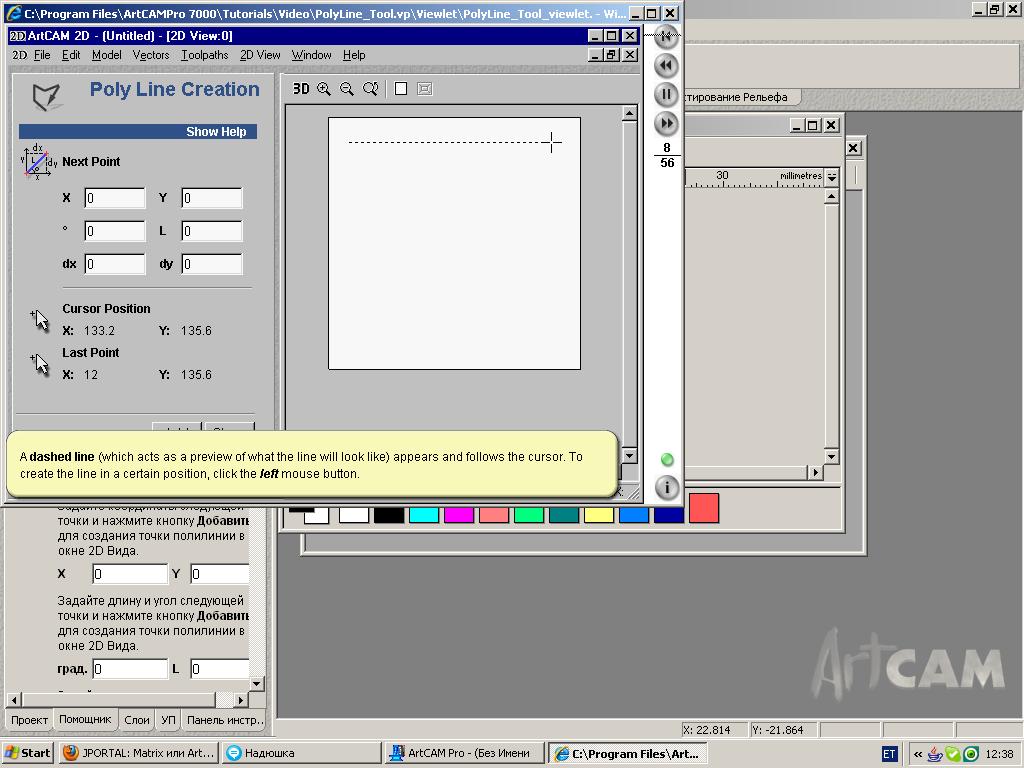Click the град. angle input field
Image resolution: width=1024 pixels, height=768 pixels.
(130, 669)
